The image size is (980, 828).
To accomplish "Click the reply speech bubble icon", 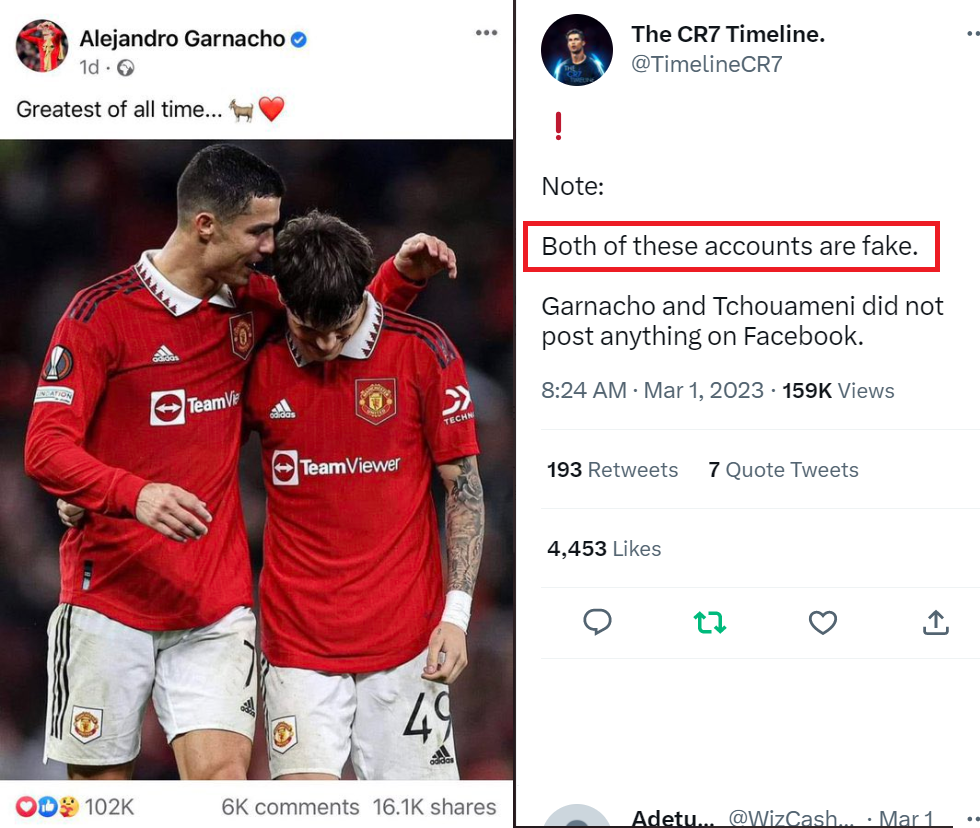I will [x=597, y=622].
